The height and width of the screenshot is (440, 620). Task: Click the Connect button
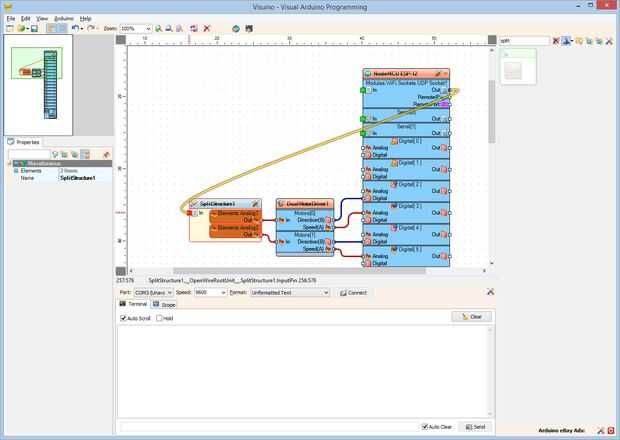353,293
